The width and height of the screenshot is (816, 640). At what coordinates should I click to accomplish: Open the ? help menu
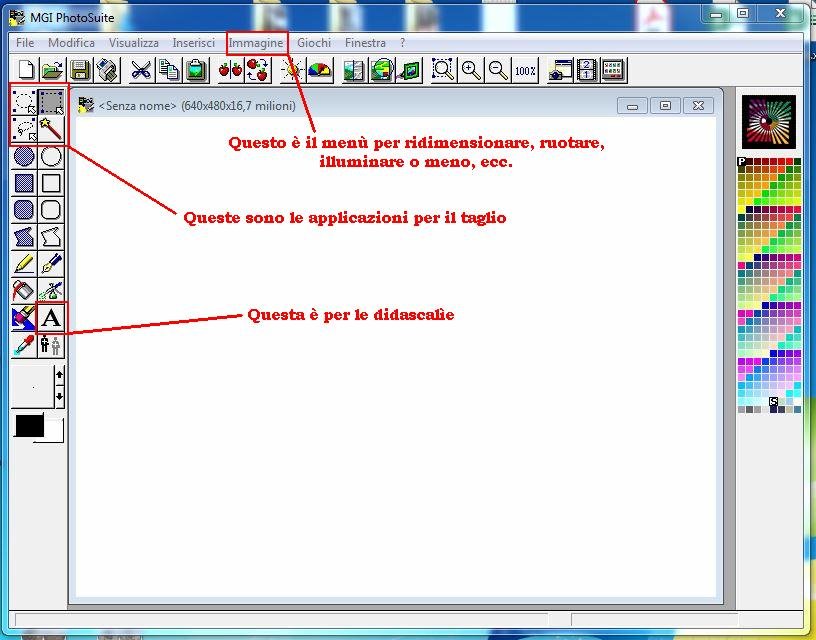pos(402,43)
